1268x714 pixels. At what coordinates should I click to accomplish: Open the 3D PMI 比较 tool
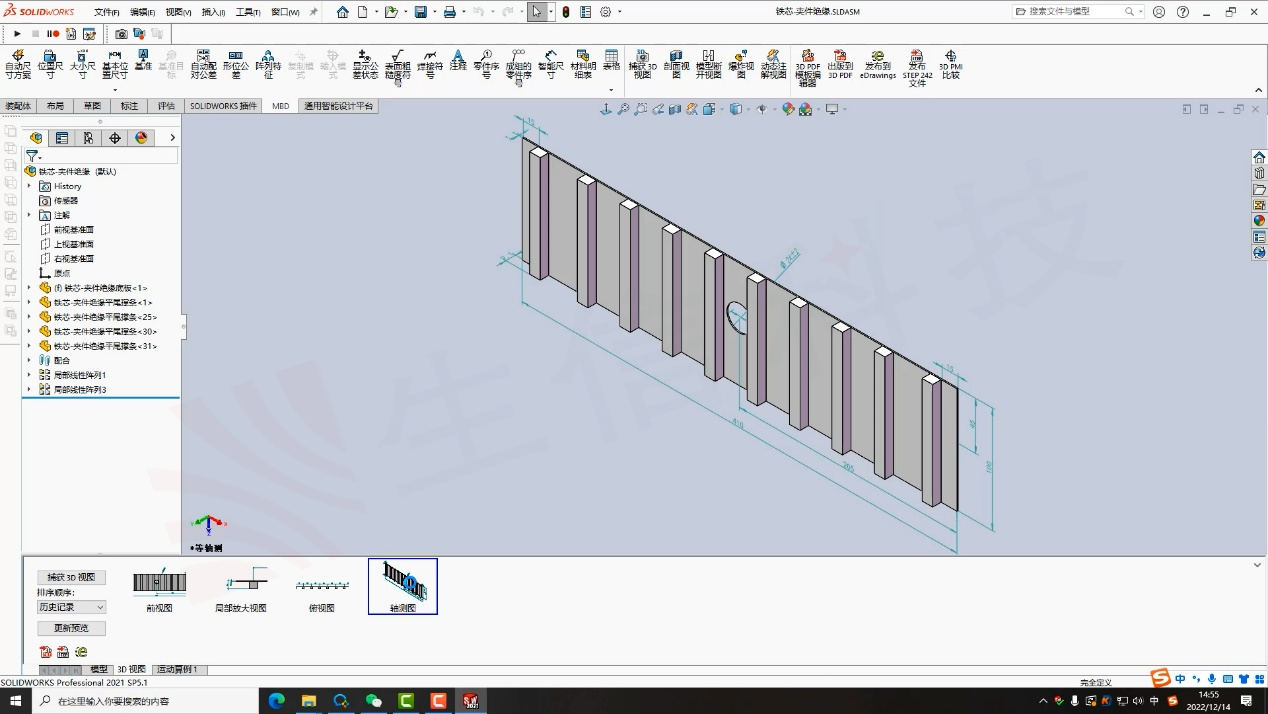click(950, 64)
